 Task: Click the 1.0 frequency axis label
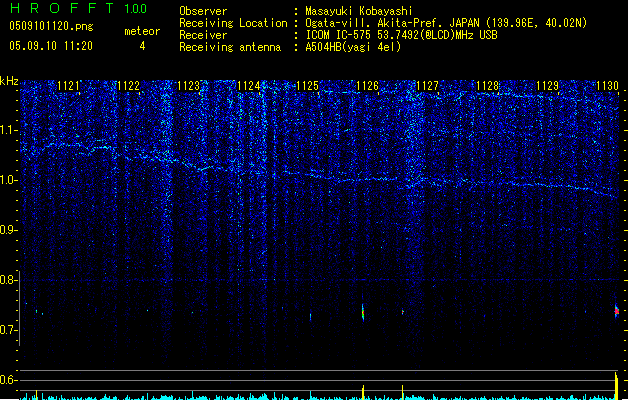[8, 180]
